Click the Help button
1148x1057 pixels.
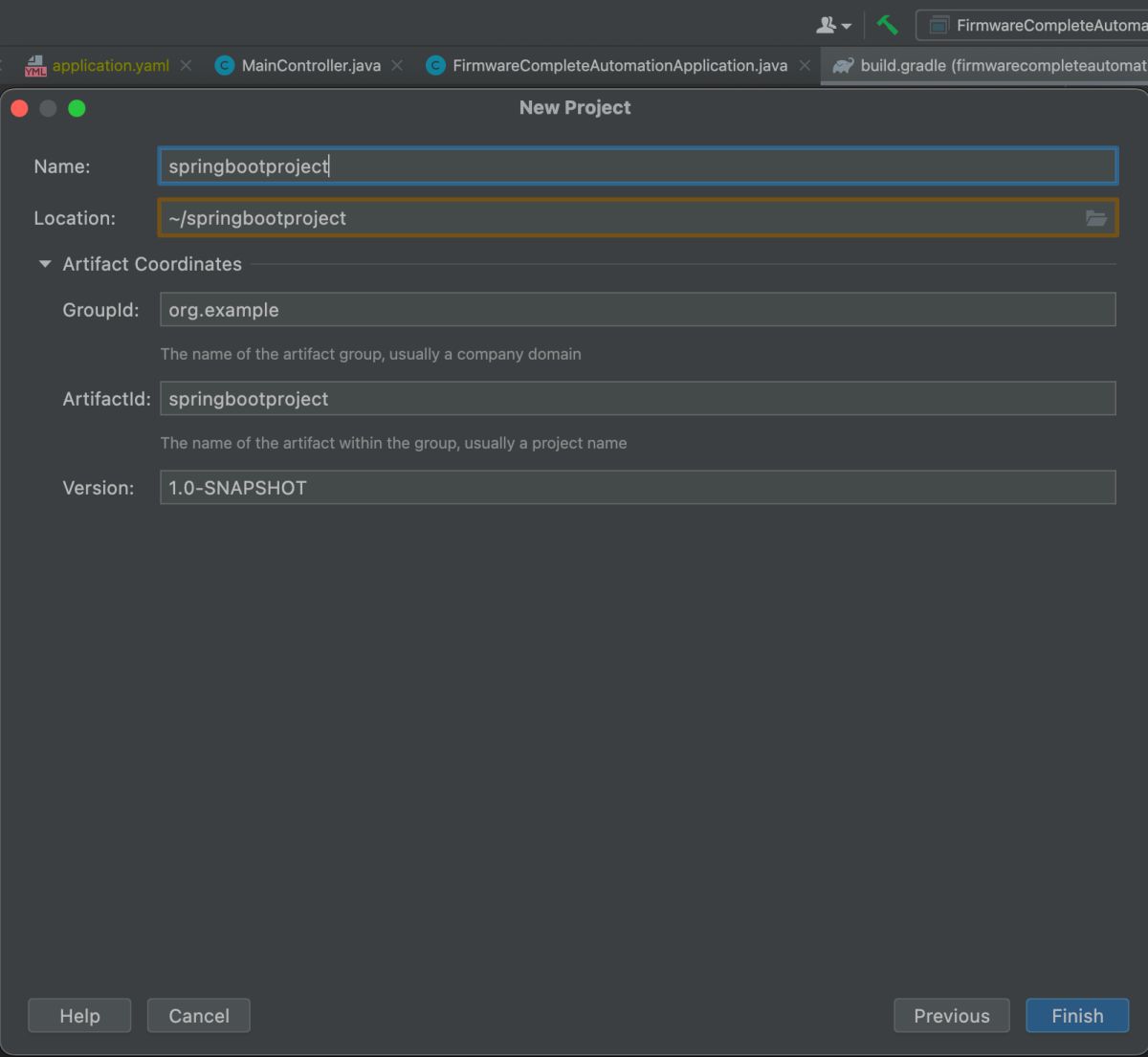(79, 1016)
